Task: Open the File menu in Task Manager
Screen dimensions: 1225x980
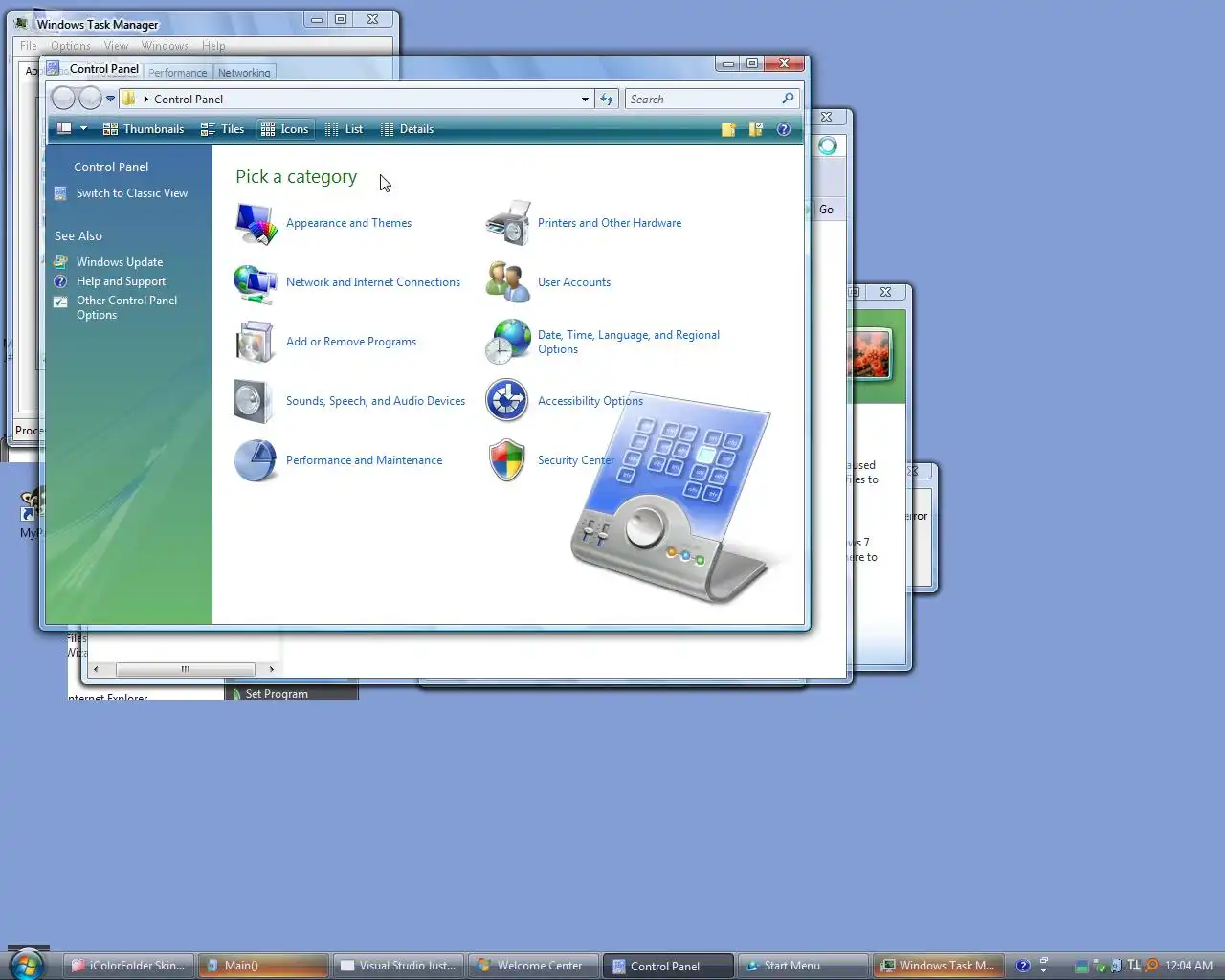Action: 29,46
